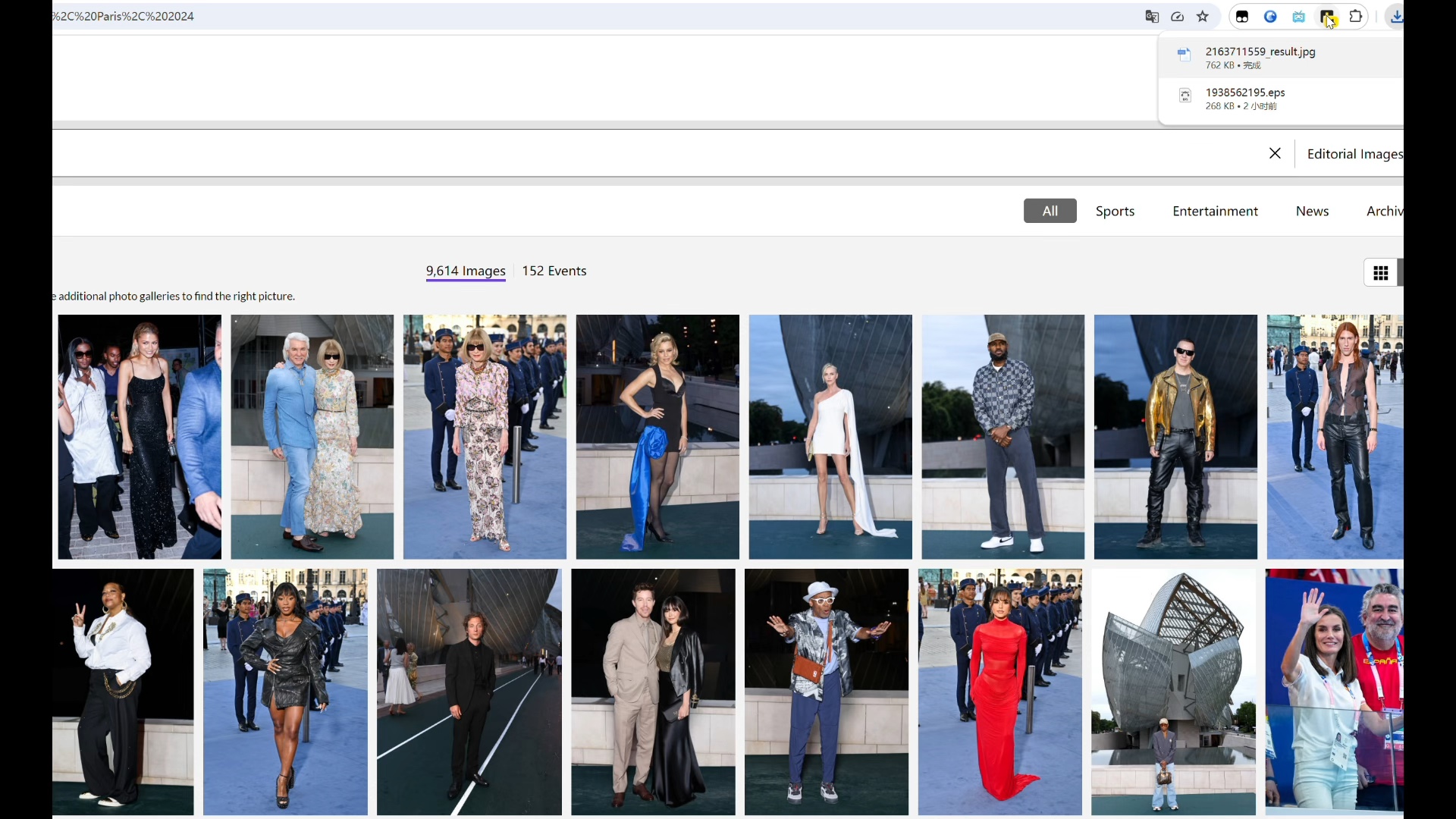Click the All filter toggle button
The image size is (1456, 819).
coord(1050,211)
